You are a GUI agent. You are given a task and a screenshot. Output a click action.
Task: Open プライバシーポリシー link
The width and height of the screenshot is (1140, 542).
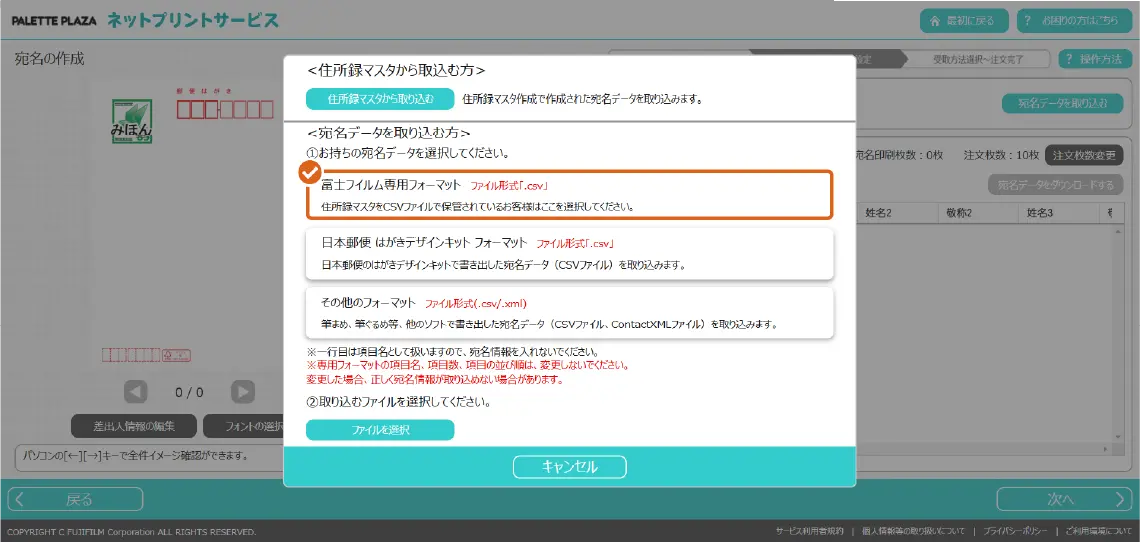(x=1016, y=531)
